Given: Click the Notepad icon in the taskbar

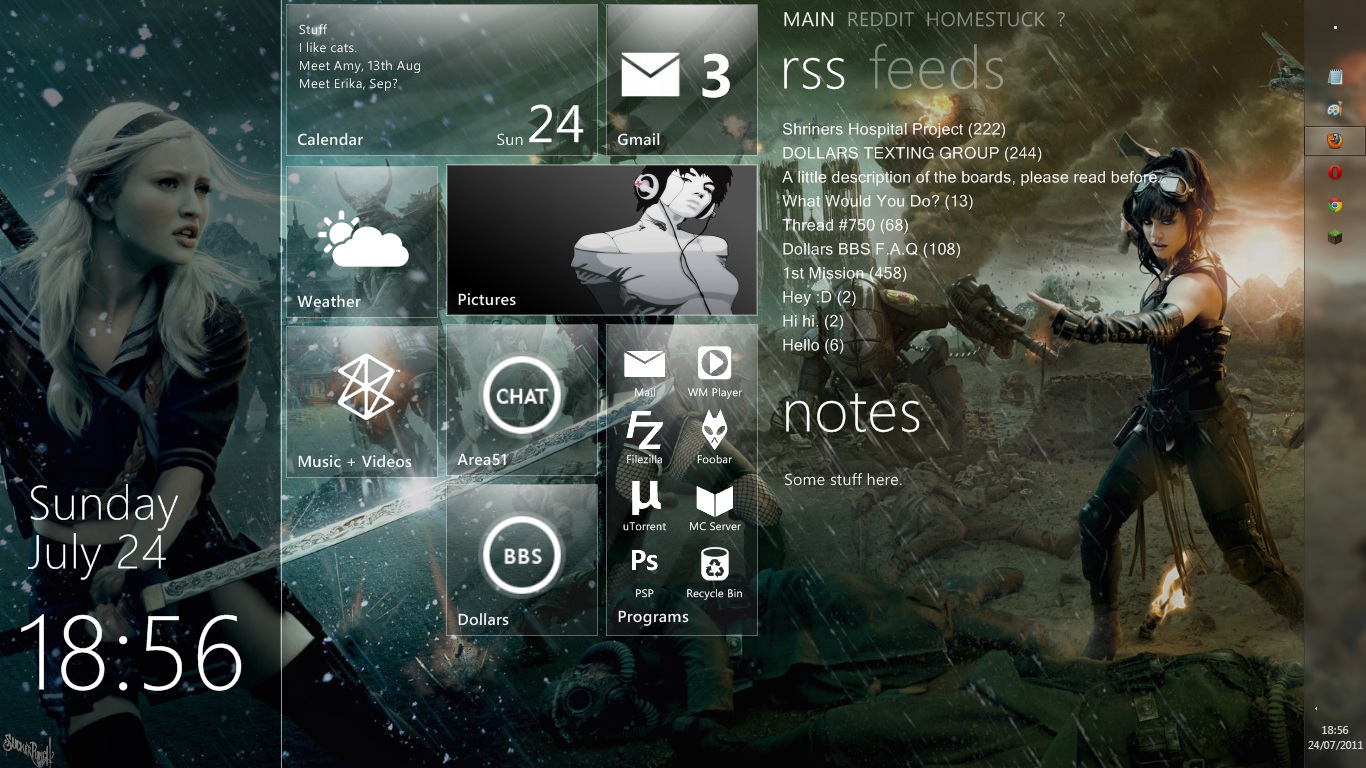Looking at the screenshot, I should click(1335, 77).
